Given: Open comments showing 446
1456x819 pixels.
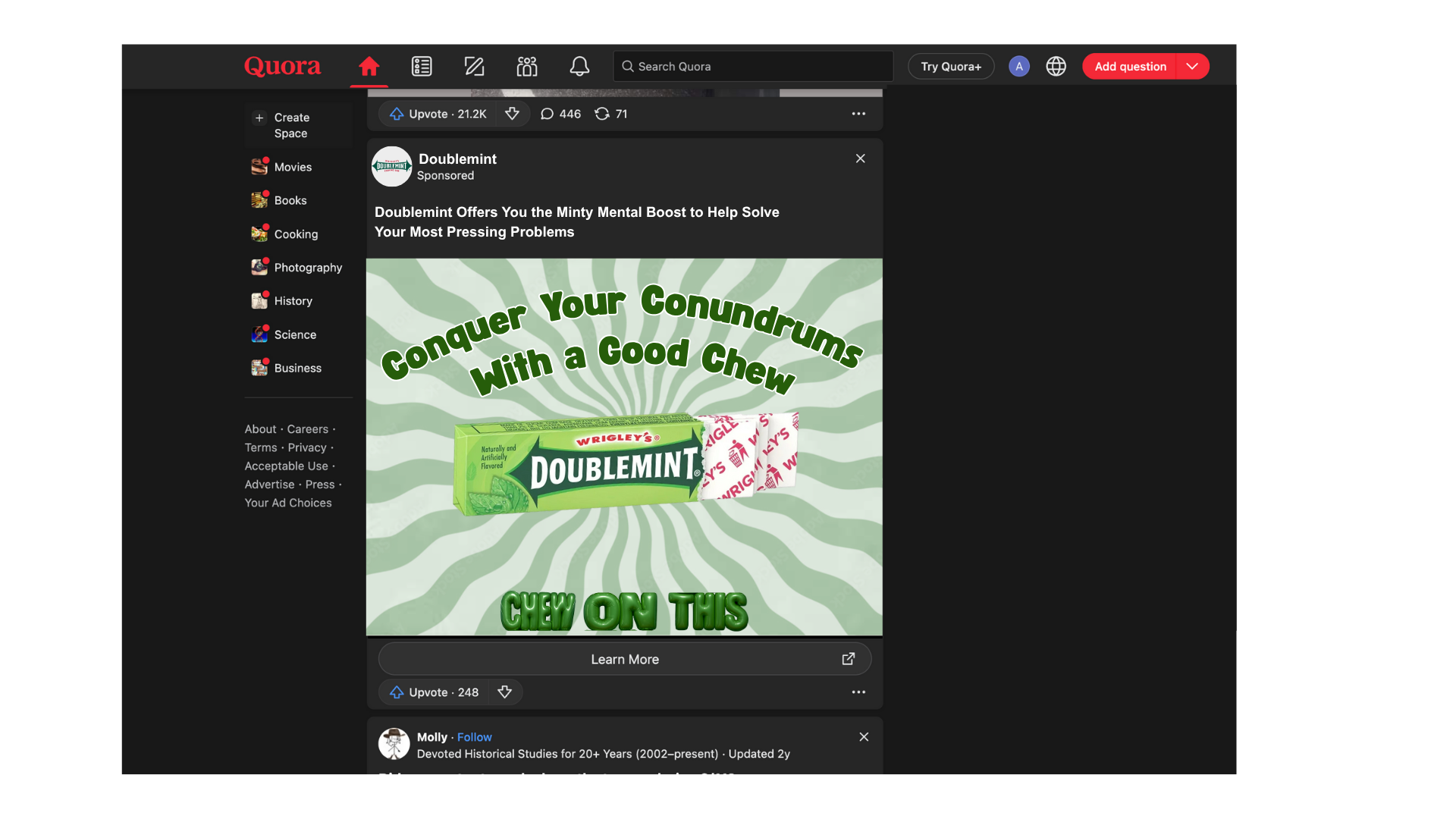Looking at the screenshot, I should click(560, 114).
